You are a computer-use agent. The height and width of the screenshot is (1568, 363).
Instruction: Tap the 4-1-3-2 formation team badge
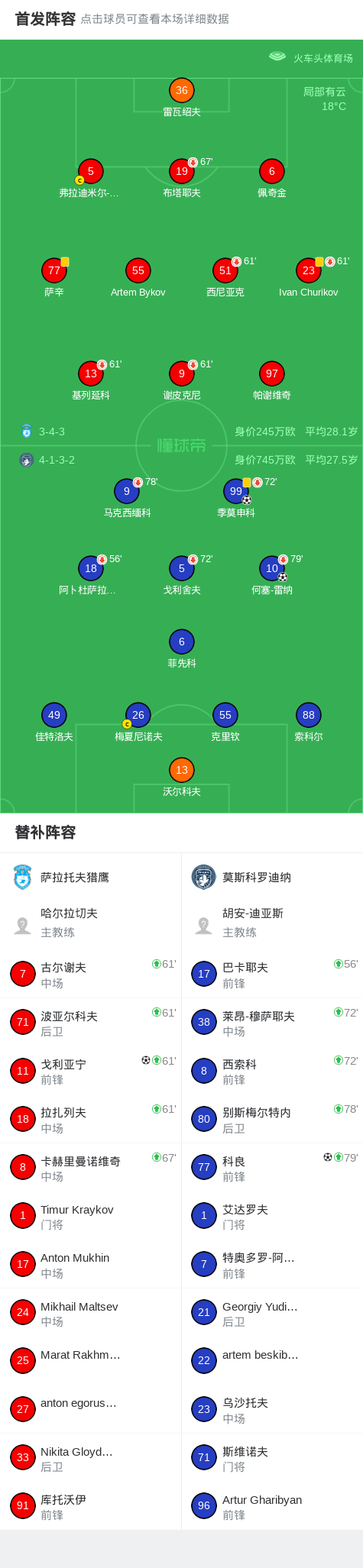pos(27,460)
